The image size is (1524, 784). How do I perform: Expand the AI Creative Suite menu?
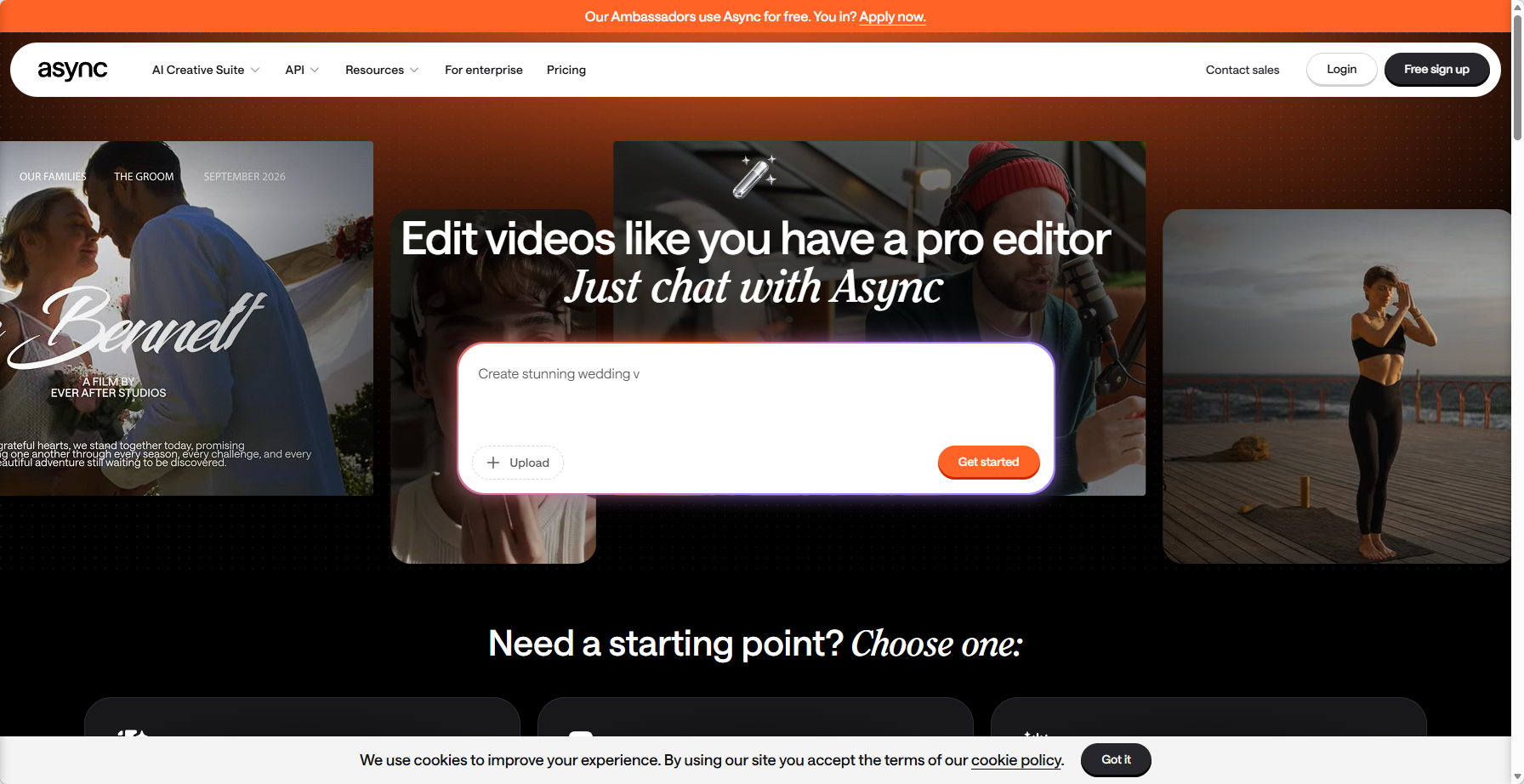coord(206,70)
